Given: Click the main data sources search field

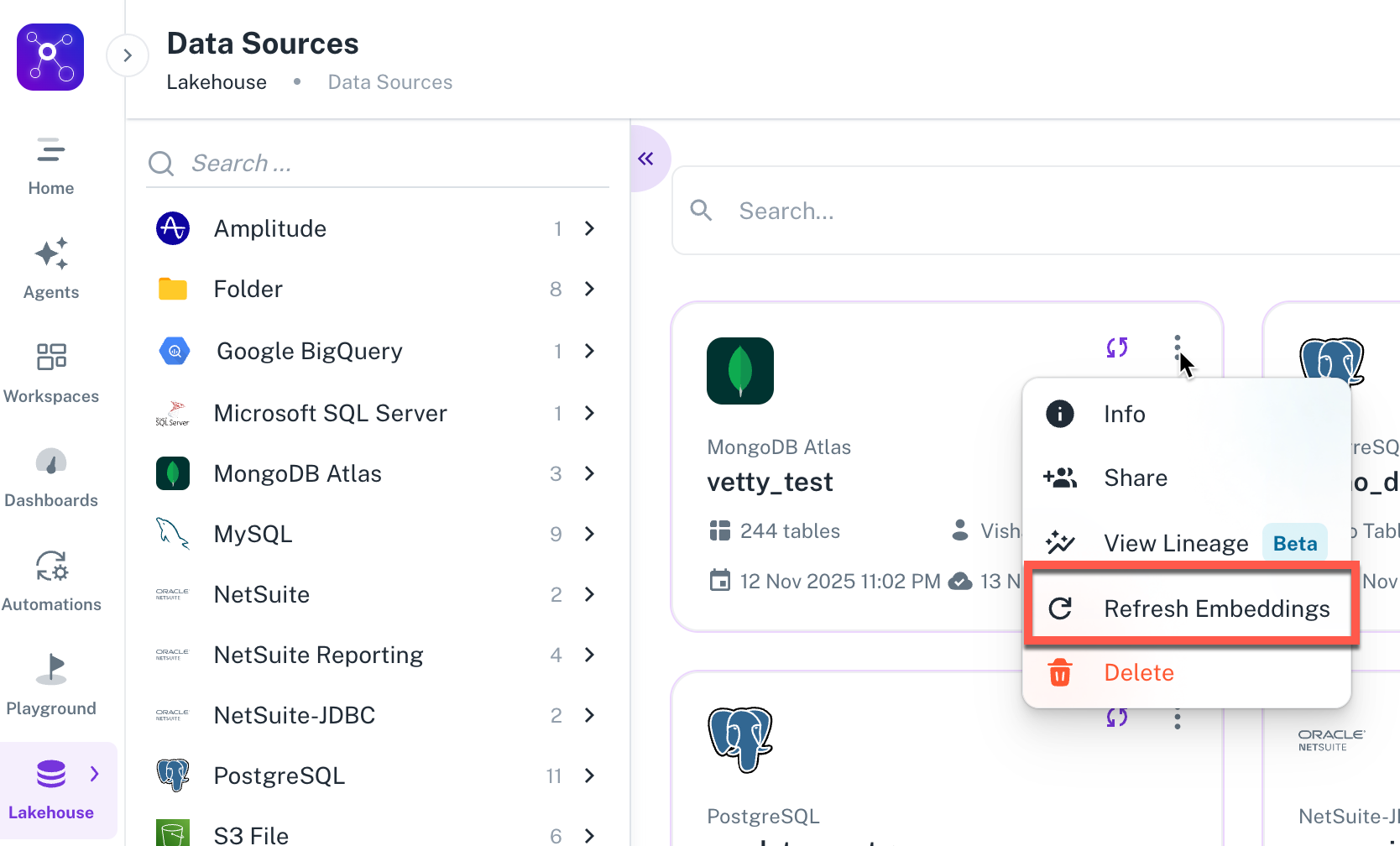Looking at the screenshot, I should (x=1007, y=211).
